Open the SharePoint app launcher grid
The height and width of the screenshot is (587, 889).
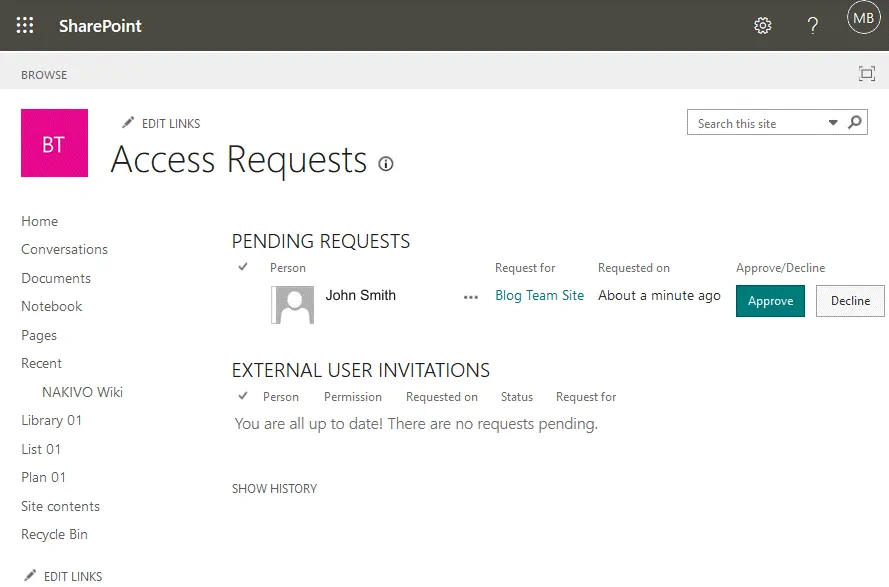coord(25,25)
